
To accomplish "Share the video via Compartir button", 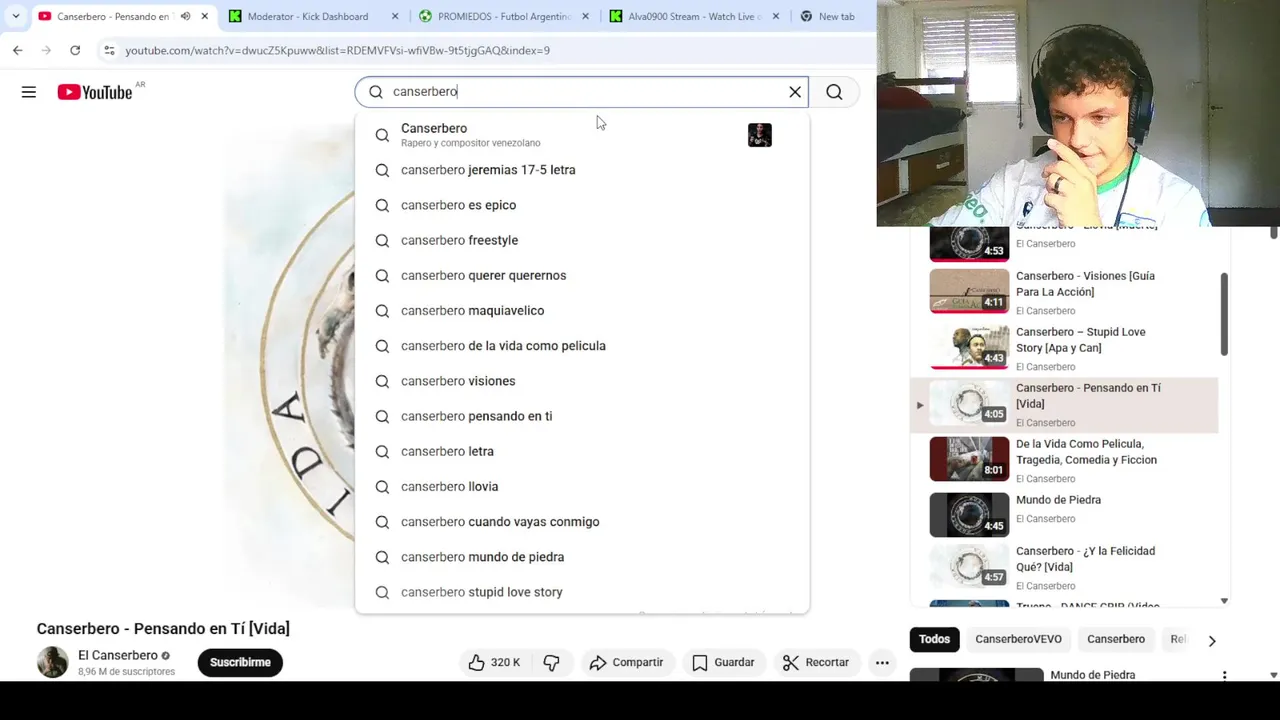I will point(626,662).
